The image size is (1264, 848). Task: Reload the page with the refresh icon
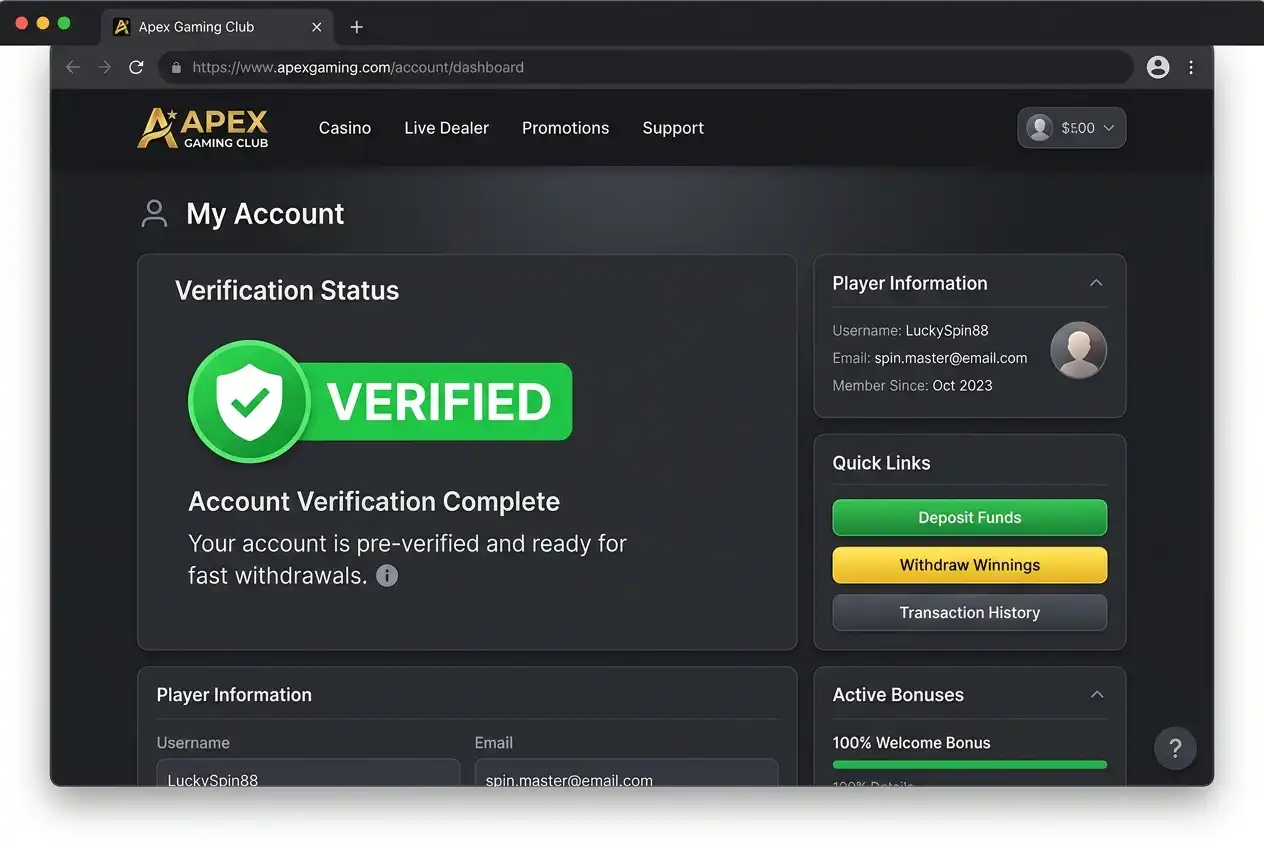[x=136, y=67]
